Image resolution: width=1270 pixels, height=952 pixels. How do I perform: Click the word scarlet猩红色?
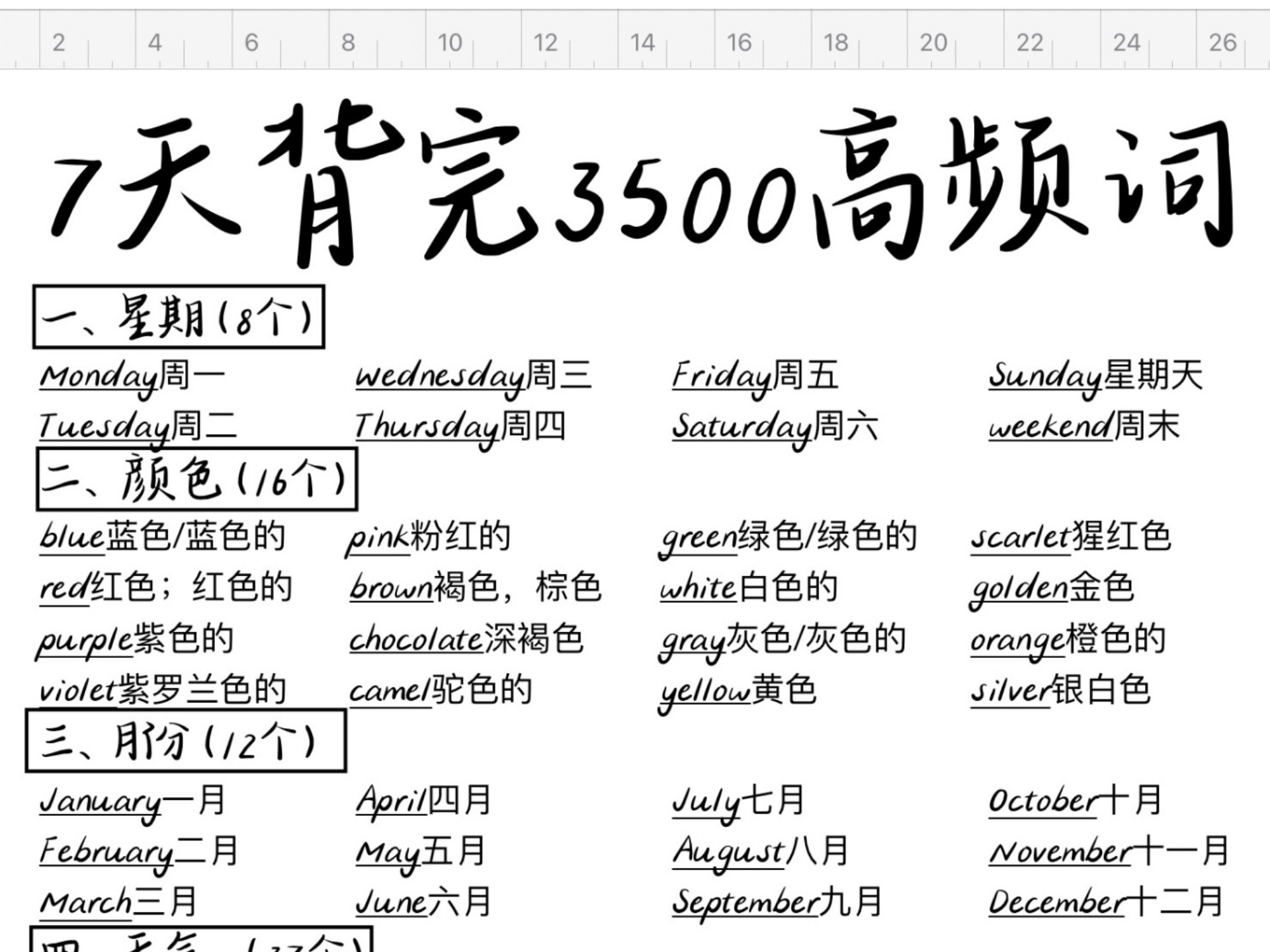click(1071, 537)
